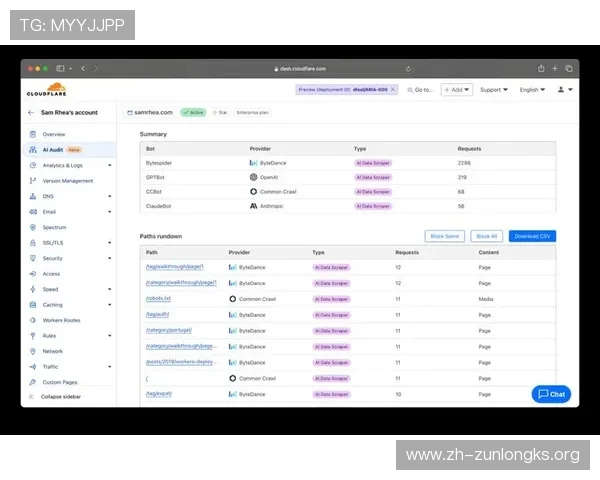Click the Workers Routes sidebar icon
600x480 pixels.
[32, 320]
